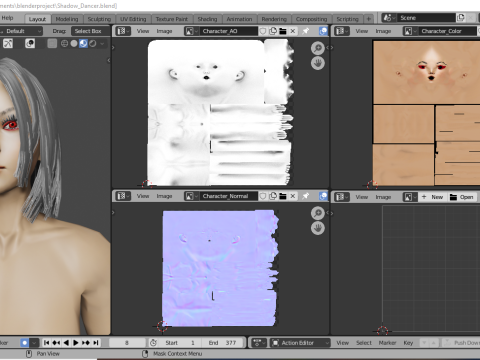This screenshot has width=480, height=360.
Task: Select rendered viewport shading
Action: 93,43
